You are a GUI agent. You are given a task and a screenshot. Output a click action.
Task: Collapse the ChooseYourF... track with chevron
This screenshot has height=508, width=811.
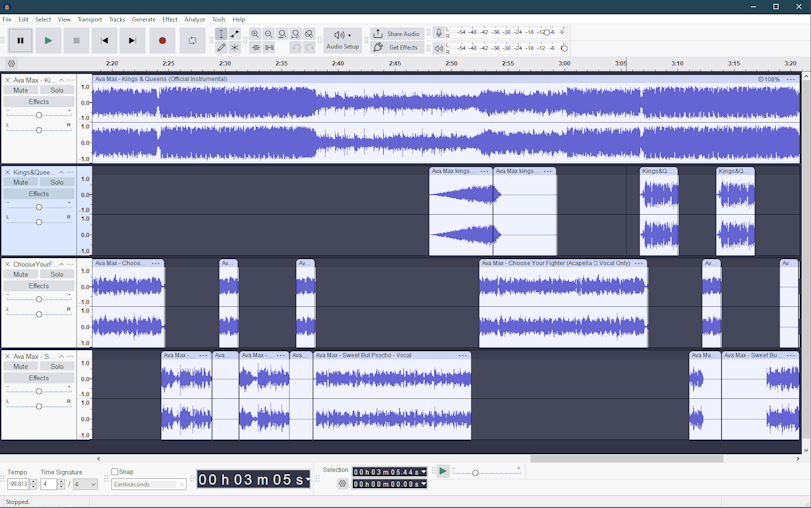62,264
